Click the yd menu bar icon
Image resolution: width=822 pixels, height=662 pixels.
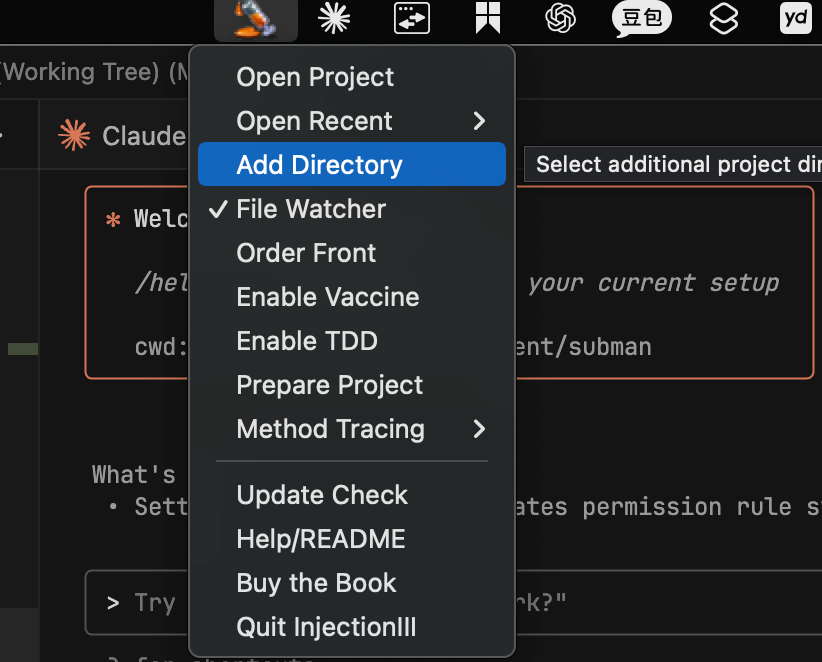[x=795, y=18]
